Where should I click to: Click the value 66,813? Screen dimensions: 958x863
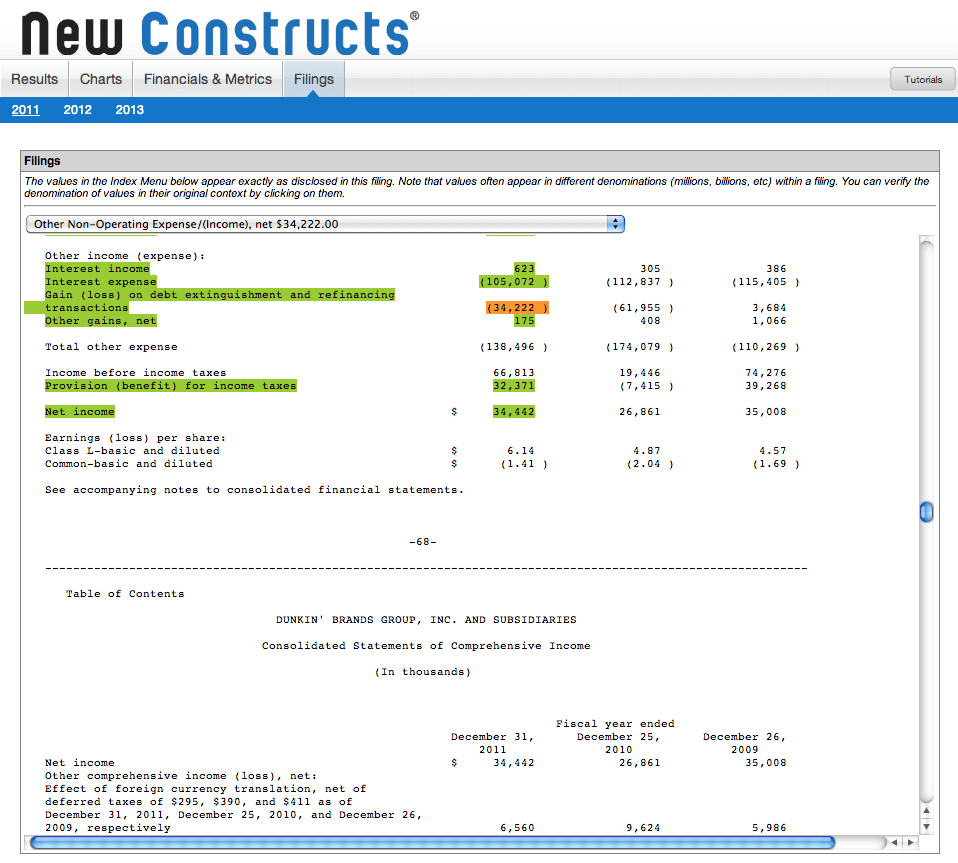coord(514,373)
